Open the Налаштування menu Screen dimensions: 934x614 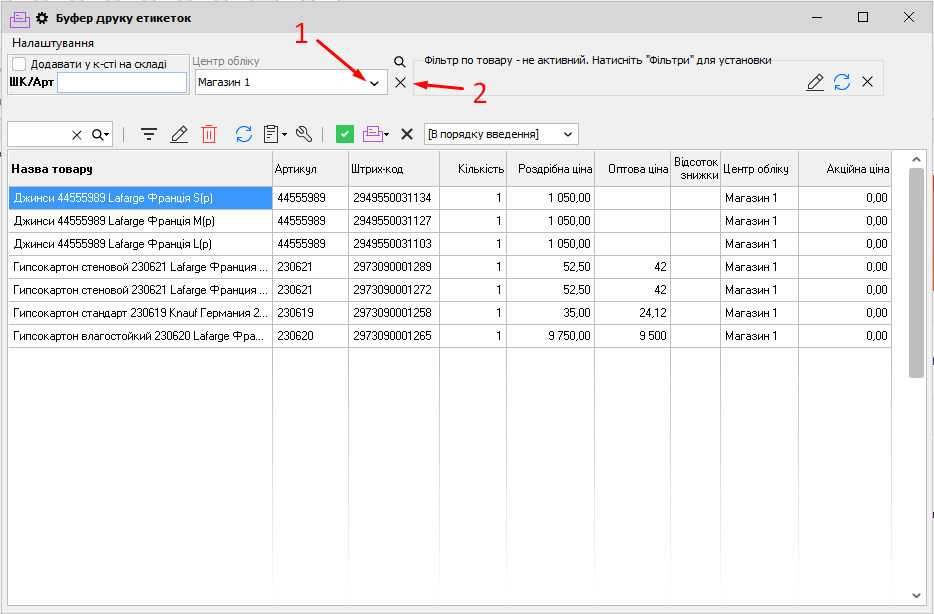click(x=53, y=43)
